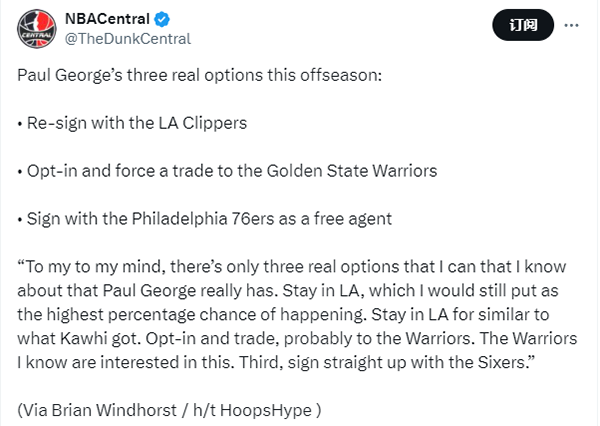
Task: Click the words "Golden State Warriors"
Action: [358, 171]
